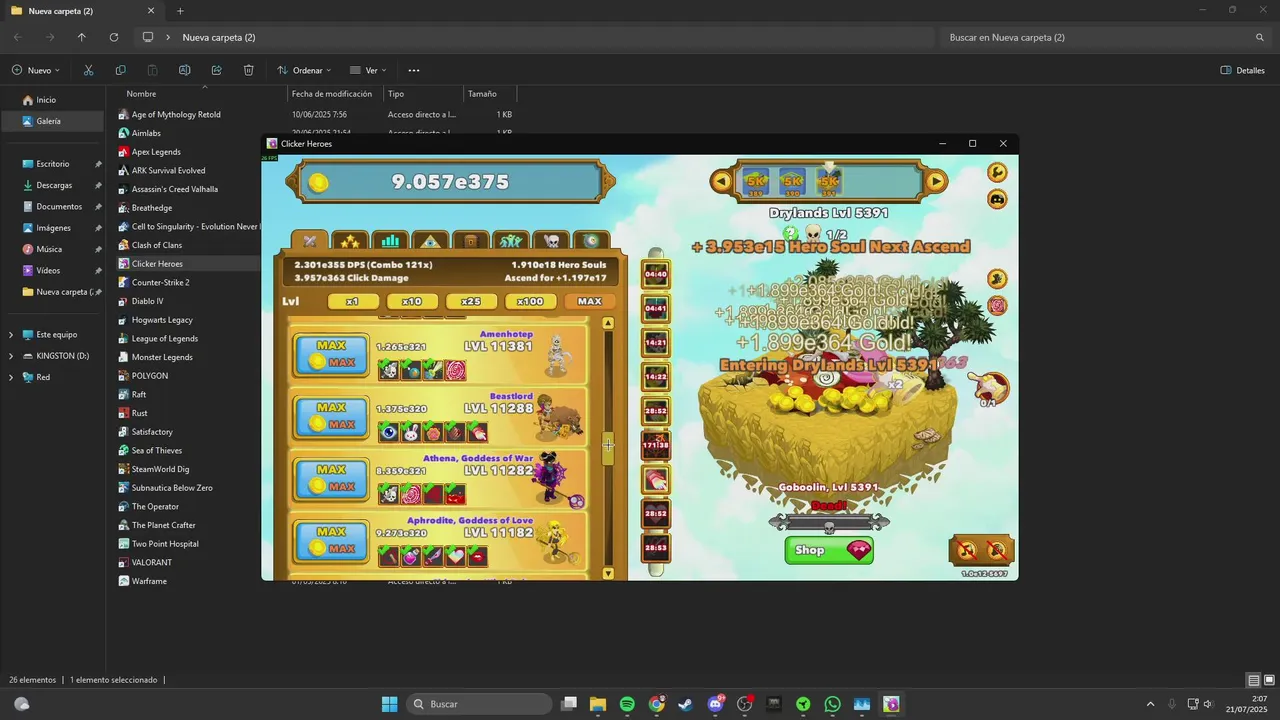Set buy amount to x10
This screenshot has height=720, width=1280.
click(x=412, y=301)
